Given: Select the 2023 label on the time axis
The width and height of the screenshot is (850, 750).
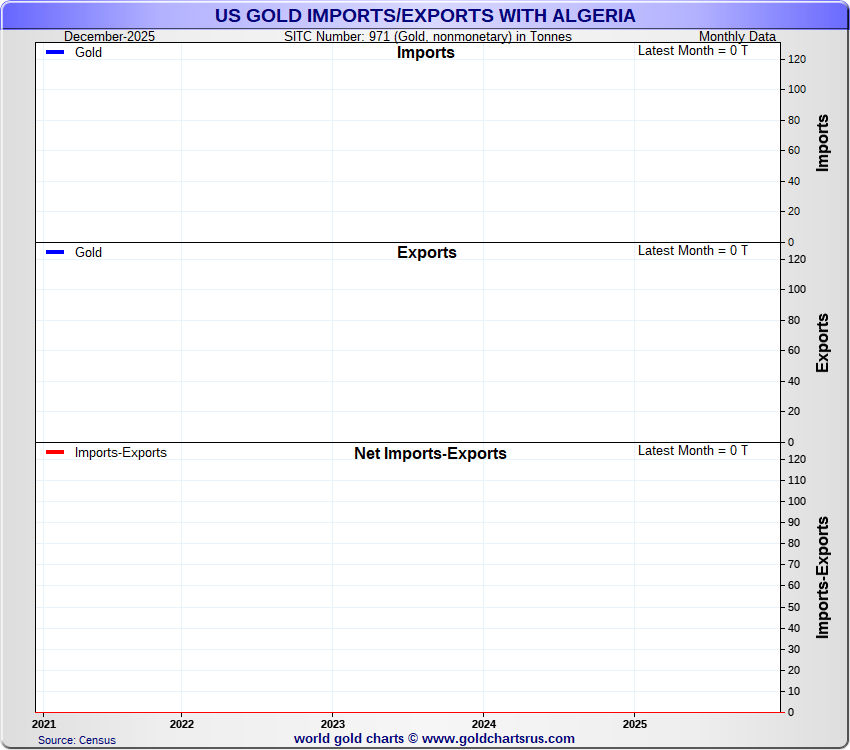Looking at the screenshot, I should 332,723.
